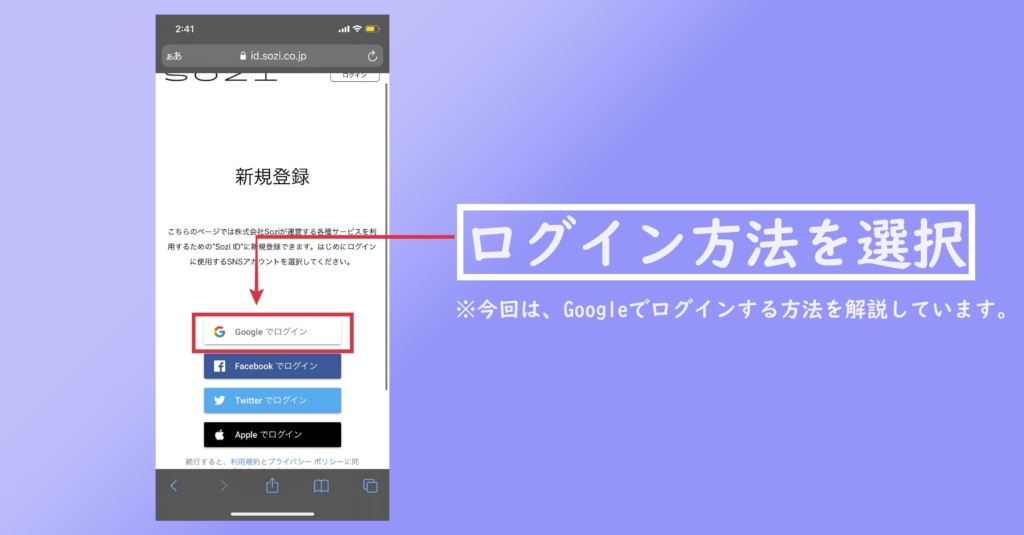The image size is (1024, 535).
Task: Tap the id.sozi.co.jp address field
Action: coord(272,56)
